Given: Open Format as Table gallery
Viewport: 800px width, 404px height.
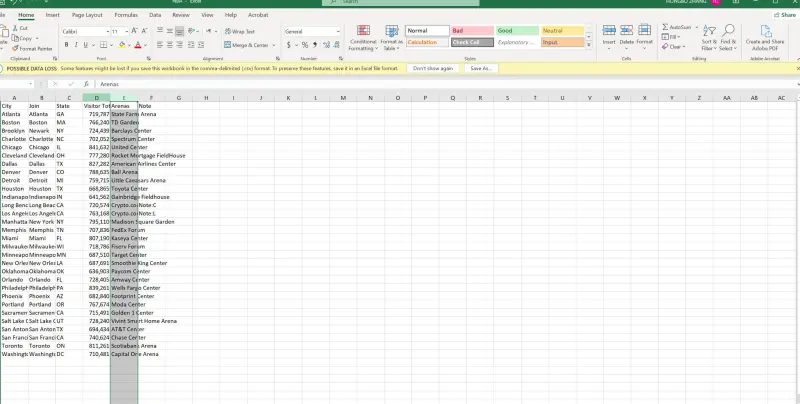Looking at the screenshot, I should pyautogui.click(x=391, y=38).
